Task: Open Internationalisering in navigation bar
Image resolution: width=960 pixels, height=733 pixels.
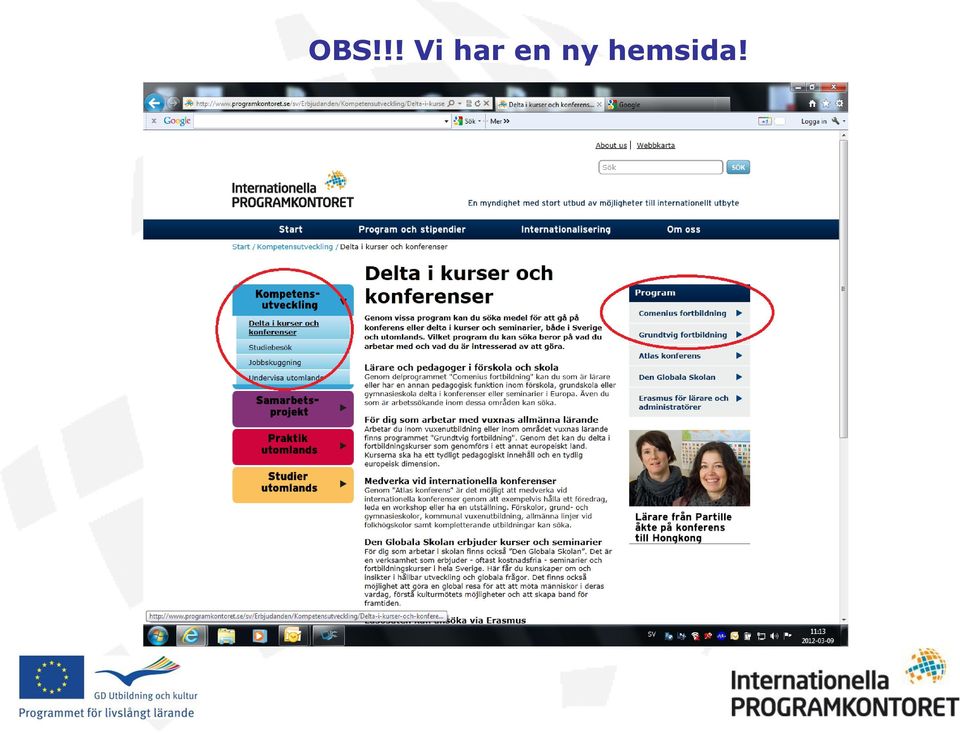Action: [566, 230]
